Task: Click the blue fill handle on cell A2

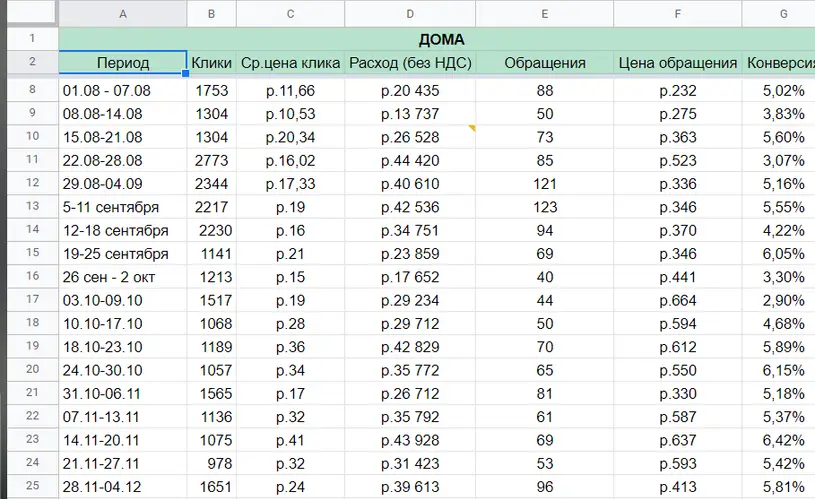Action: click(186, 73)
